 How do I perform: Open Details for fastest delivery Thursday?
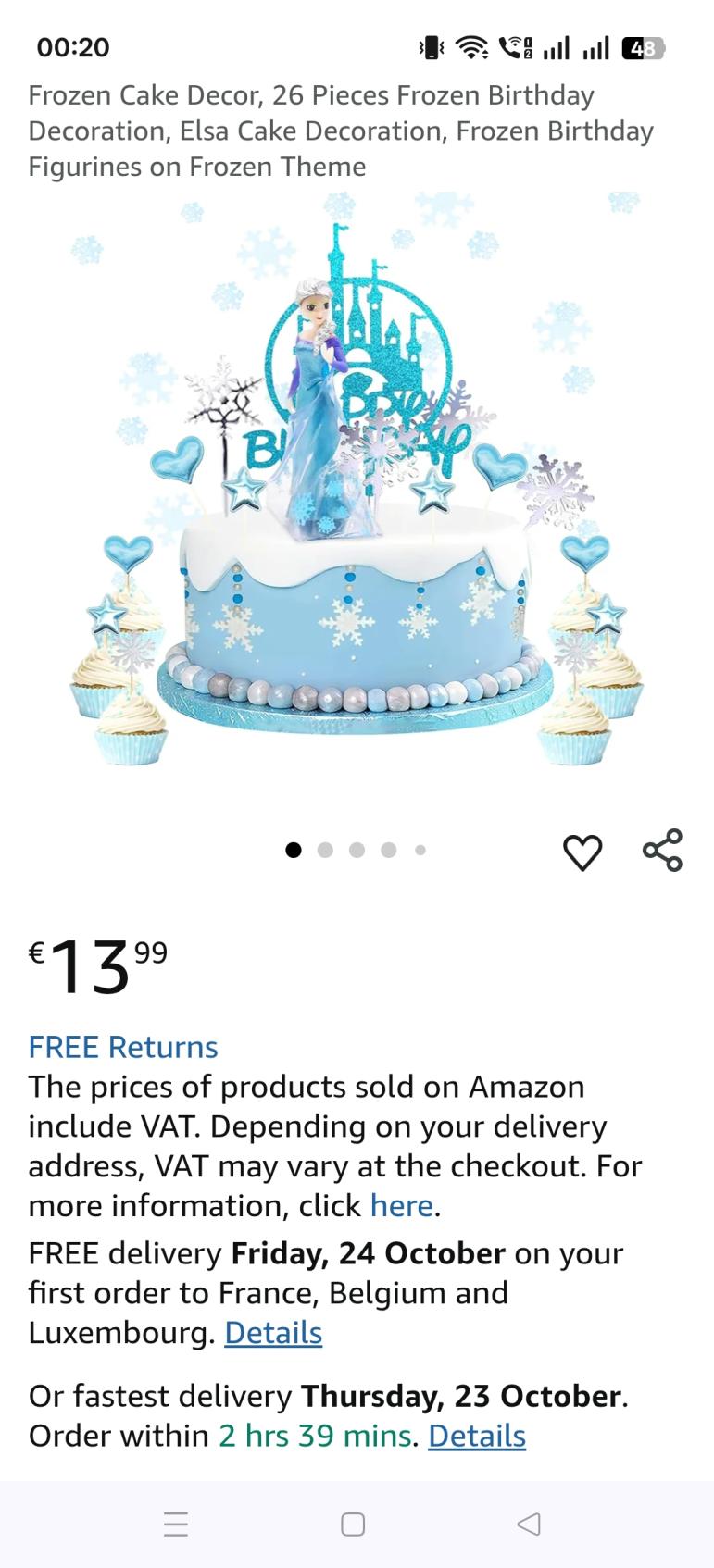[x=477, y=1436]
